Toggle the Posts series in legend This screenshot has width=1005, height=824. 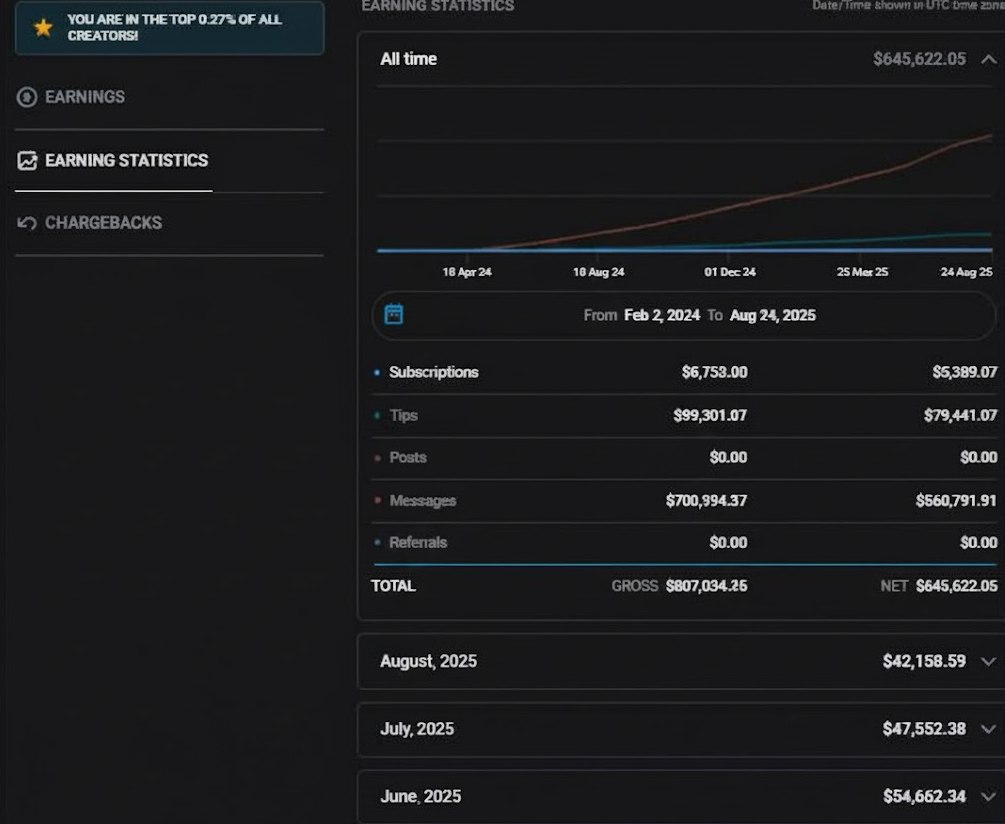pyautogui.click(x=407, y=457)
